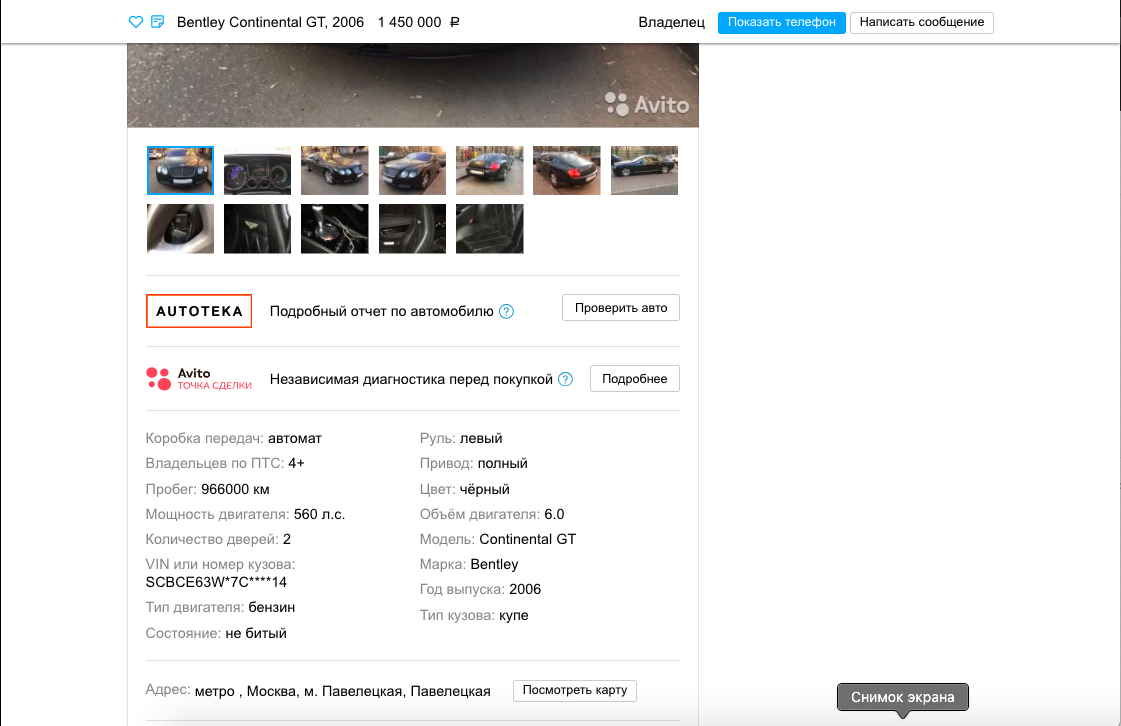Click the price 1 450 000 ₽
The image size is (1121, 726).
pyautogui.click(x=418, y=22)
